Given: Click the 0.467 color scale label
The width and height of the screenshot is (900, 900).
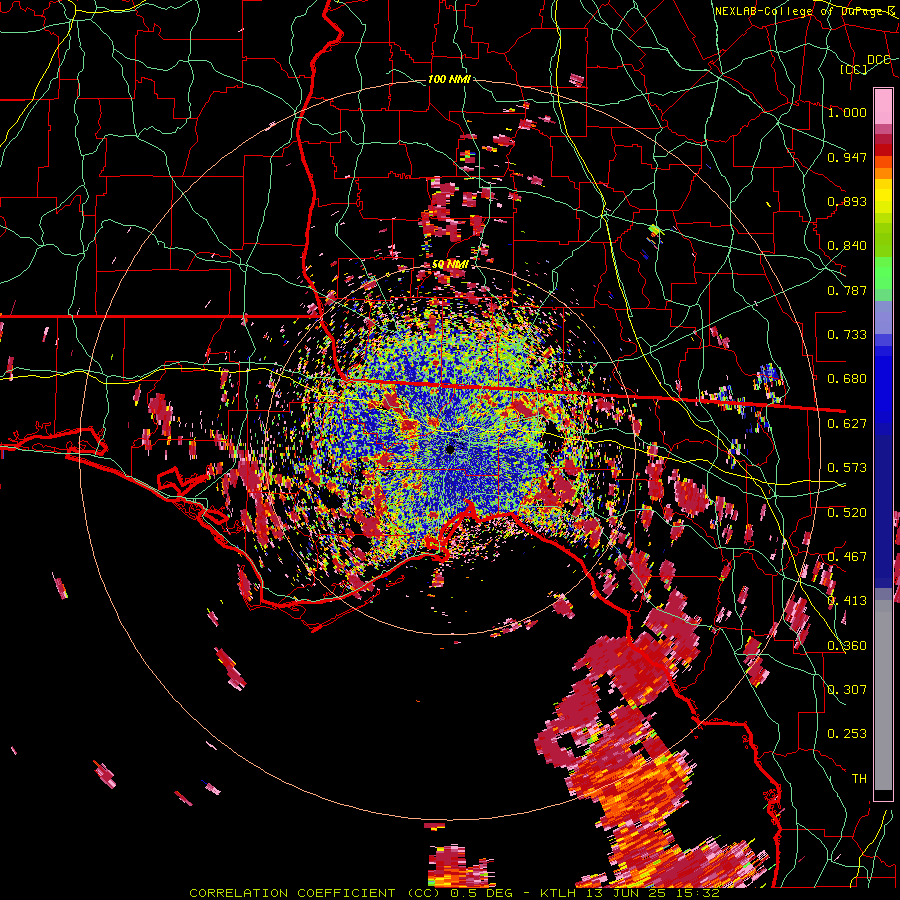Looking at the screenshot, I should click(x=847, y=557).
